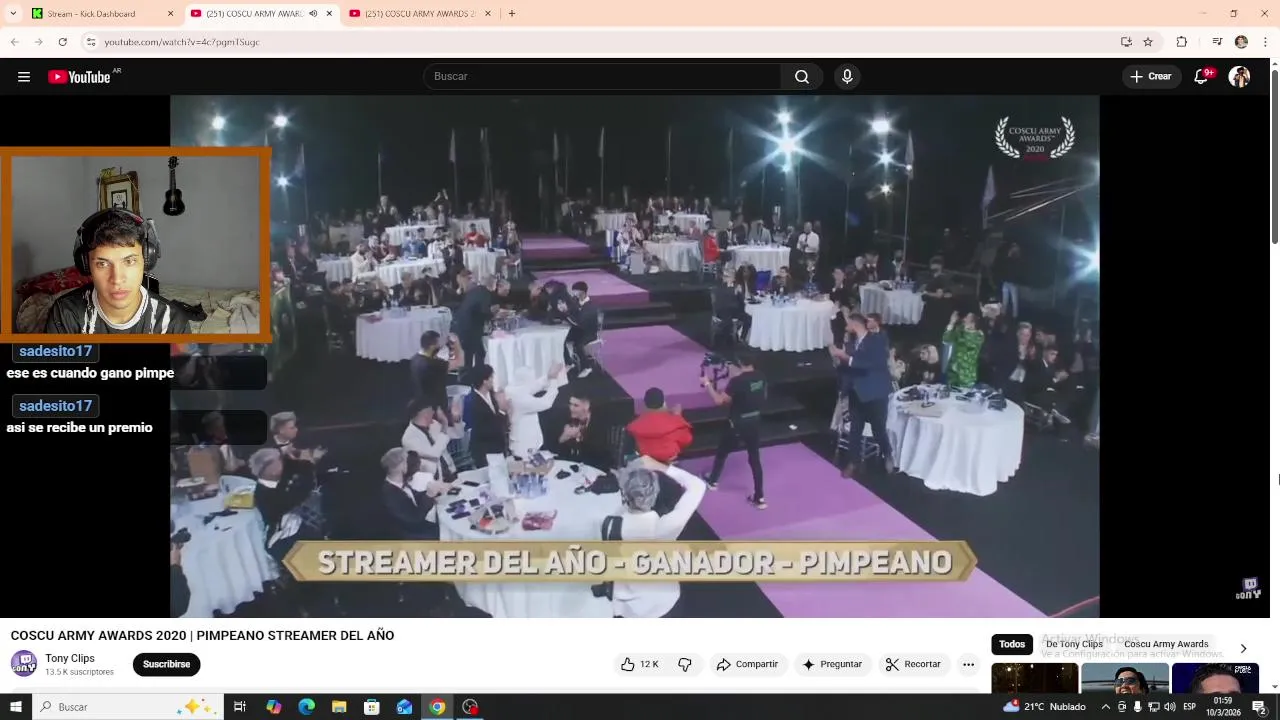View site information icon beside URL
This screenshot has height=720, width=1280.
click(90, 42)
